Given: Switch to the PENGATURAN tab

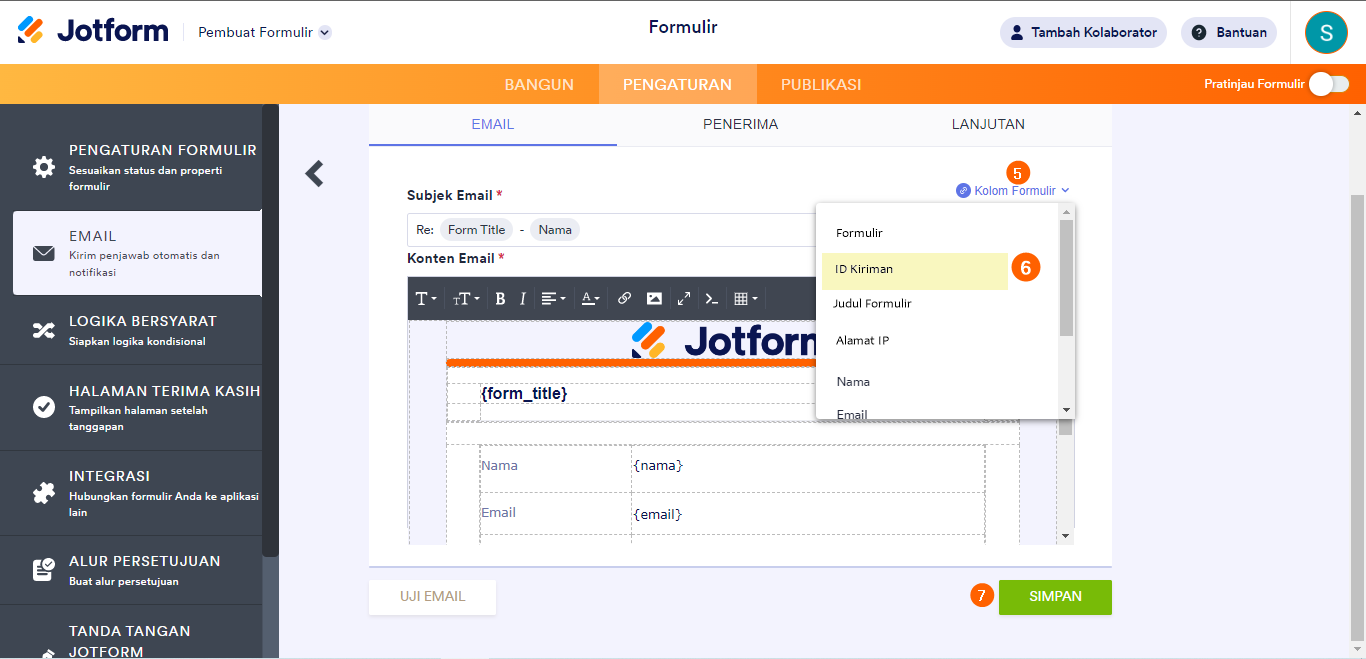Looking at the screenshot, I should click(x=677, y=84).
